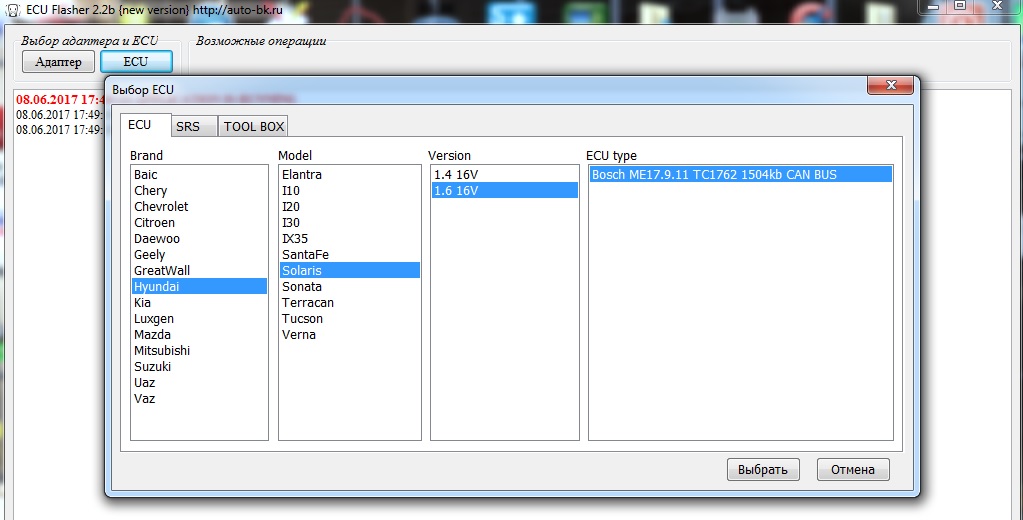Select Luxgen brand
This screenshot has width=1023, height=520.
point(199,318)
